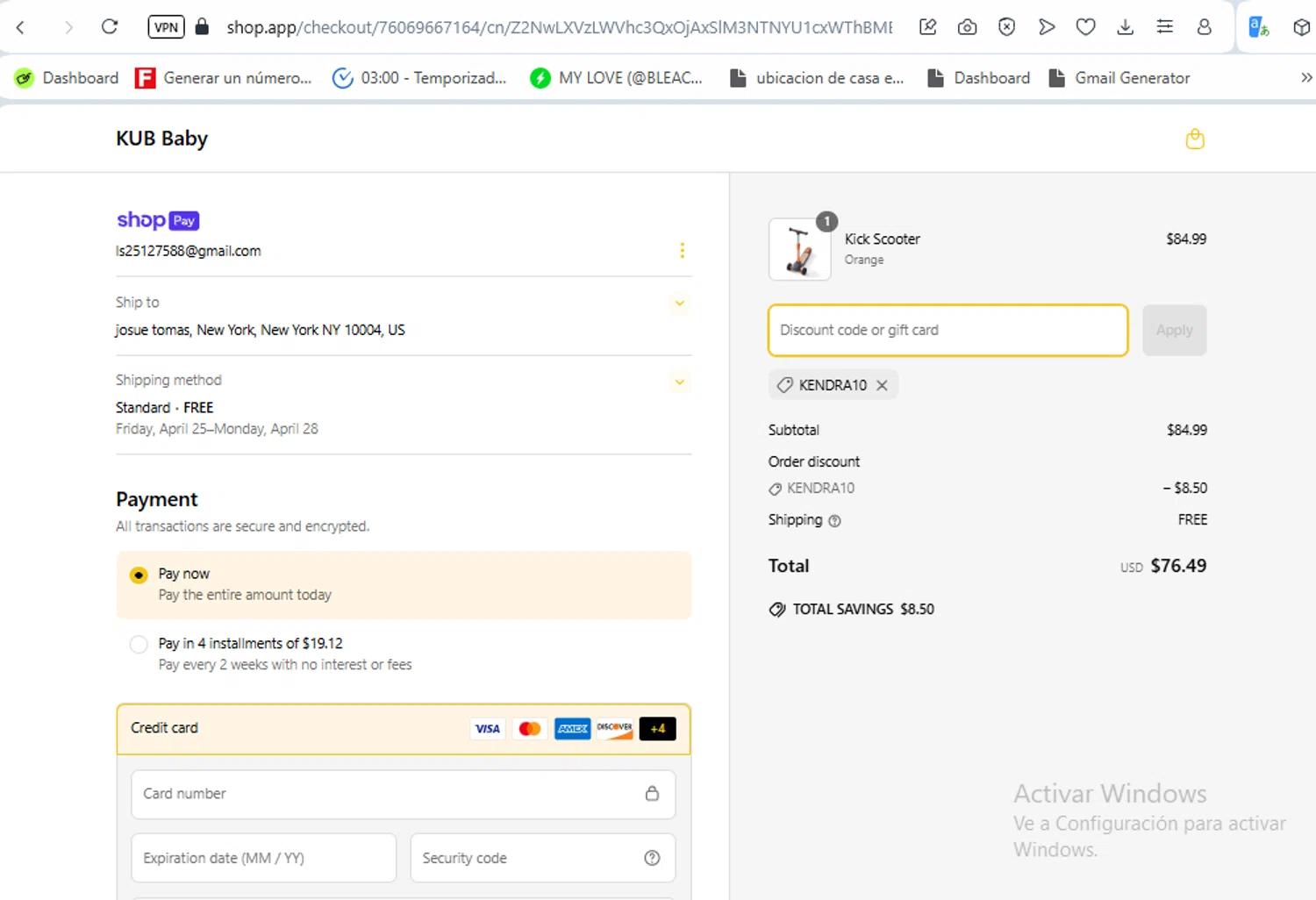Click the Subtotal $84.99 amount

click(1186, 430)
